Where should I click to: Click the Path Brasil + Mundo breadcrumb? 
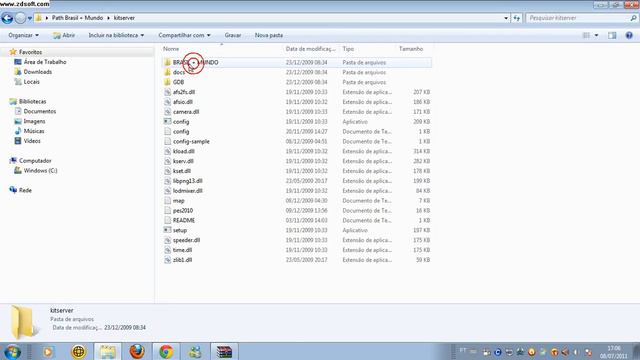coord(77,18)
